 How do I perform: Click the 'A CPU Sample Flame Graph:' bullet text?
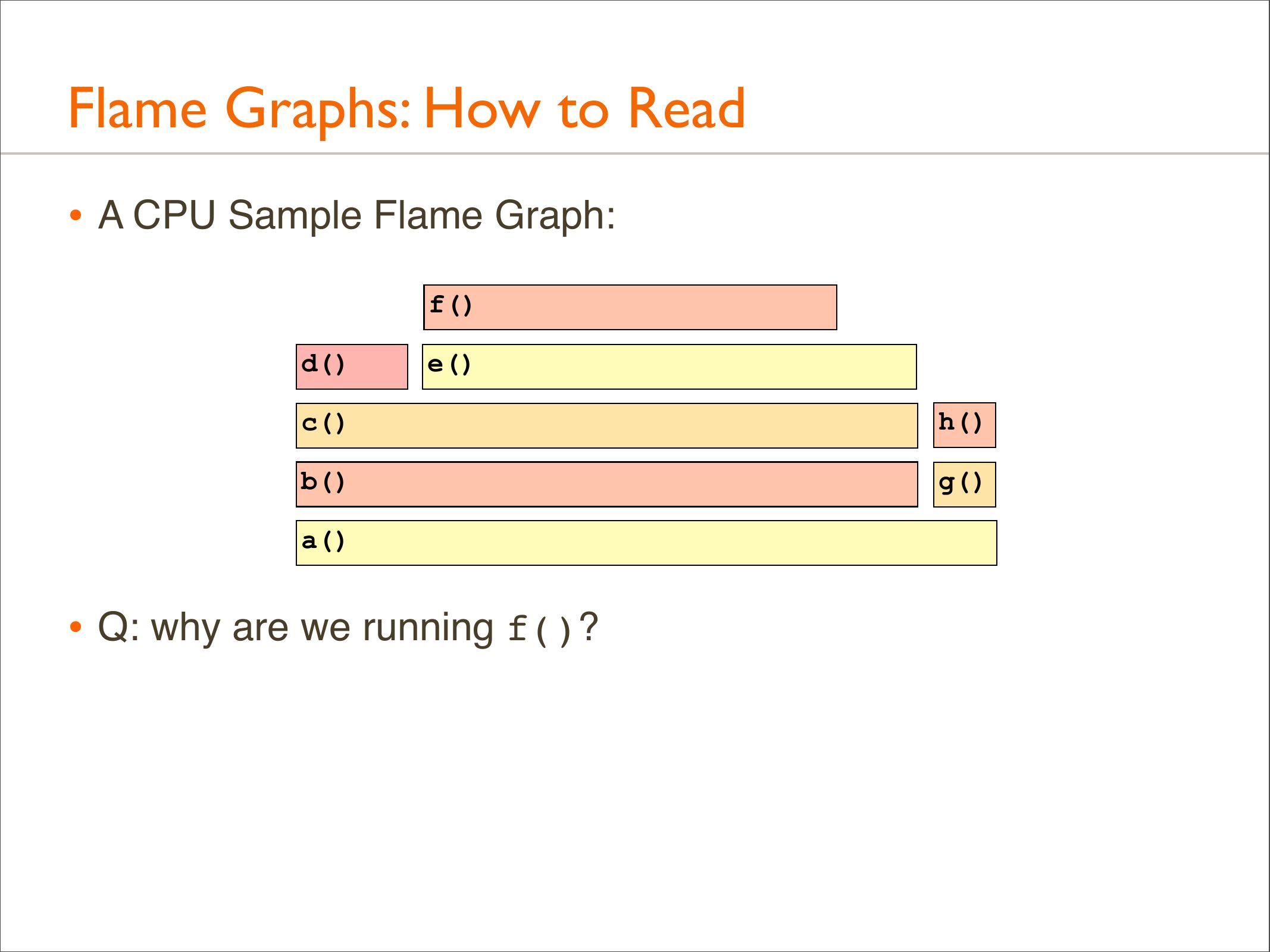click(x=356, y=215)
